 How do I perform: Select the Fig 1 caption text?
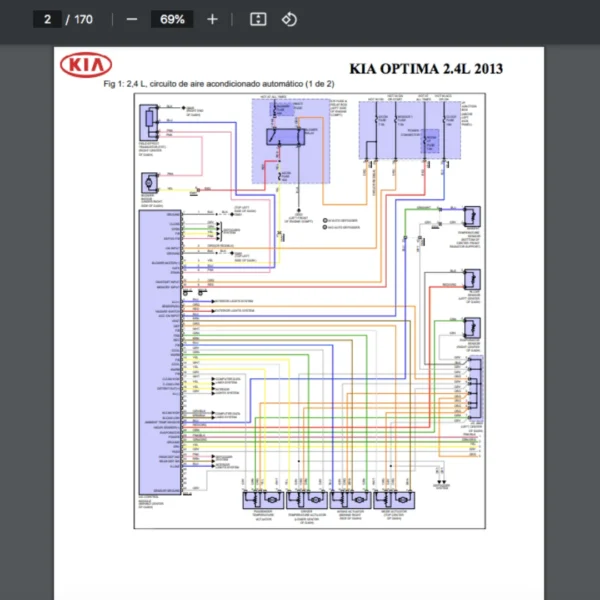[219, 84]
